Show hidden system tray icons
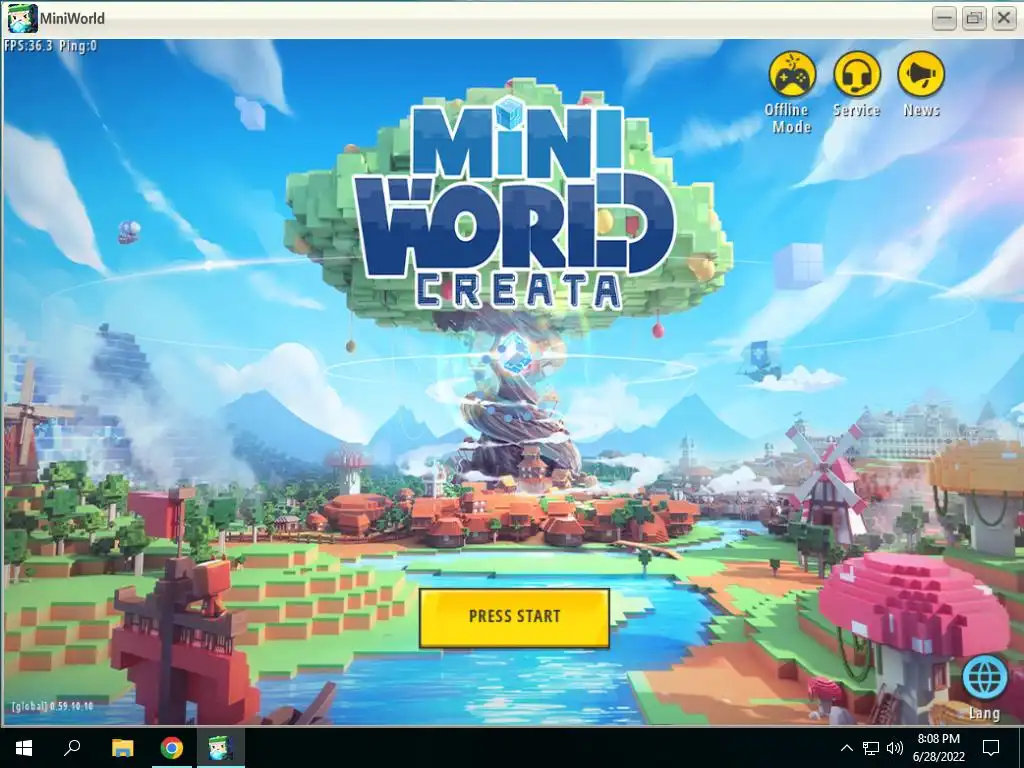 coord(846,748)
